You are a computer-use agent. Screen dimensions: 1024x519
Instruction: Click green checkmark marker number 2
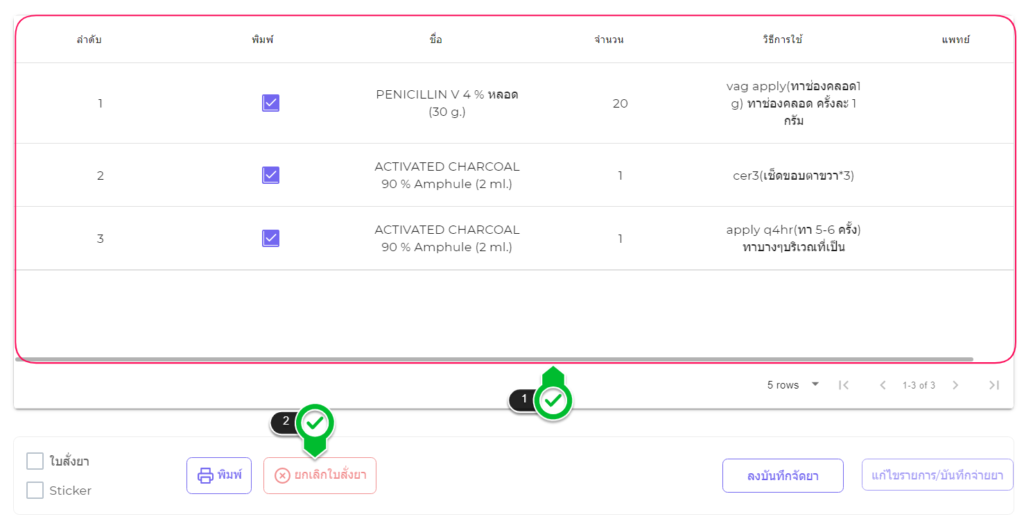tap(315, 422)
